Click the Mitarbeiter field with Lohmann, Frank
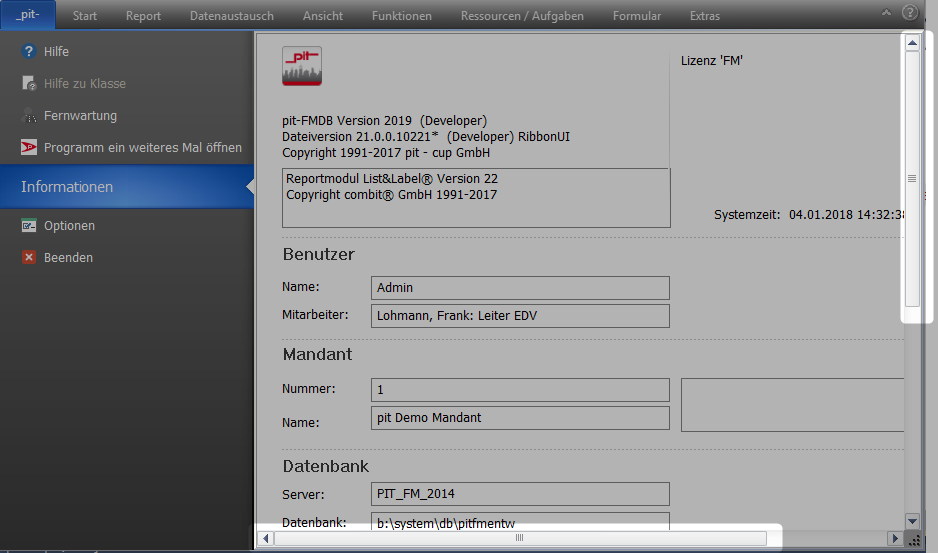938x553 pixels. 520,316
